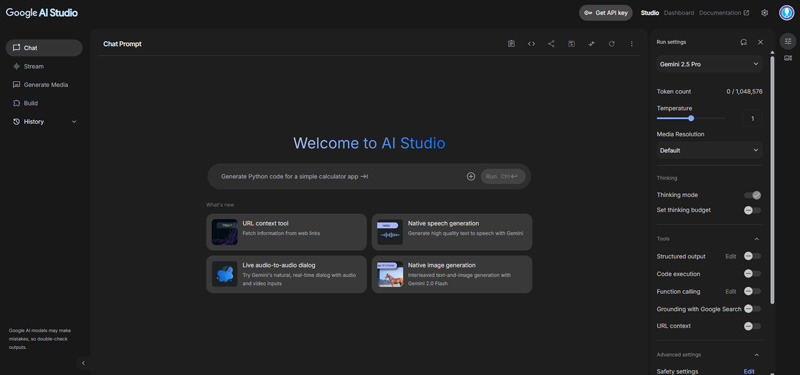
Task: Click the Chat Prompt title
Action: [x=122, y=44]
